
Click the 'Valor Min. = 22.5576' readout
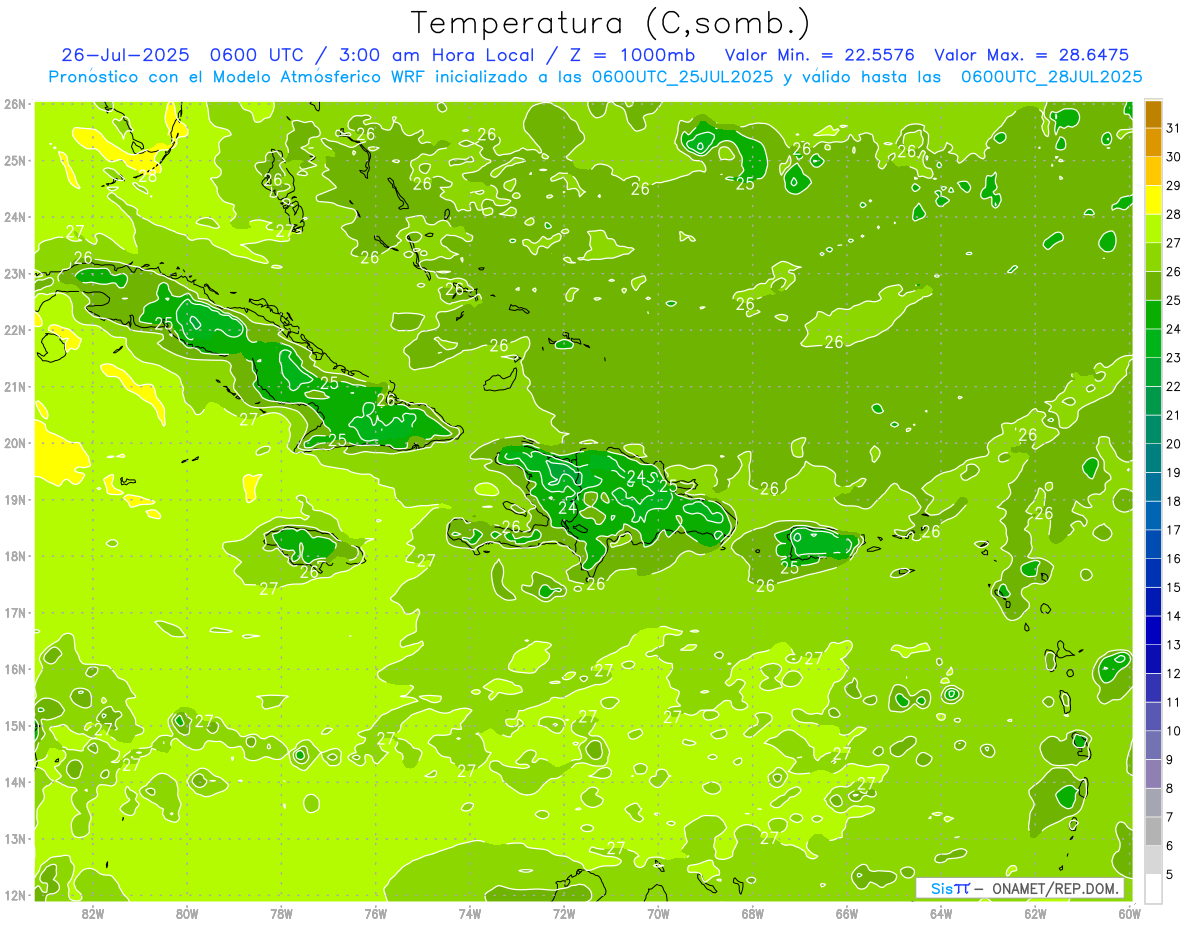(820, 54)
